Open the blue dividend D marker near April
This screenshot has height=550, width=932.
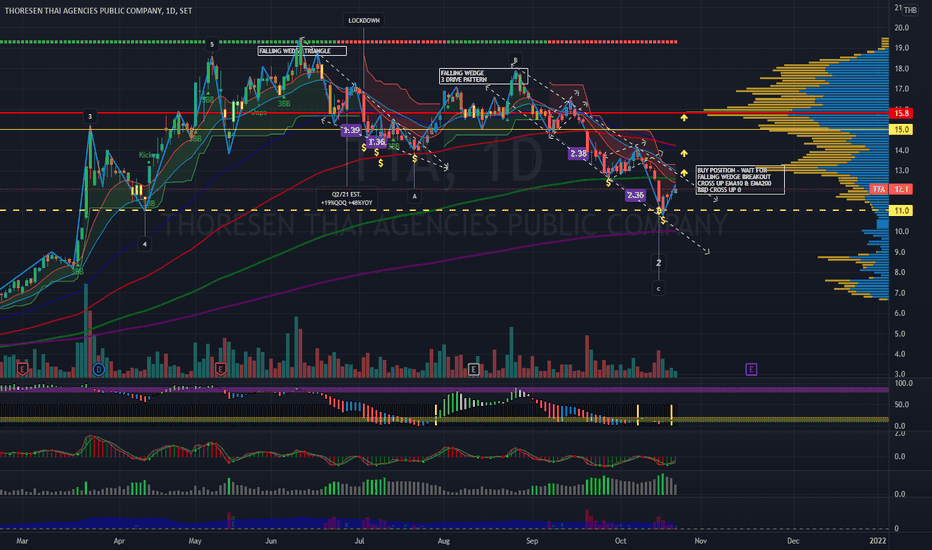[99, 369]
